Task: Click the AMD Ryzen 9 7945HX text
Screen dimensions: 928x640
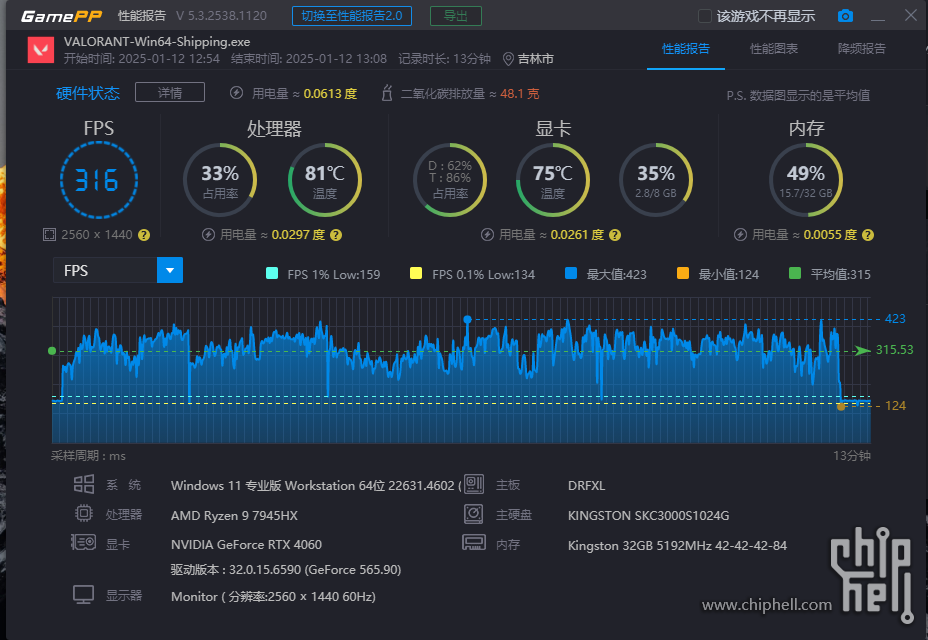Action: coord(234,516)
